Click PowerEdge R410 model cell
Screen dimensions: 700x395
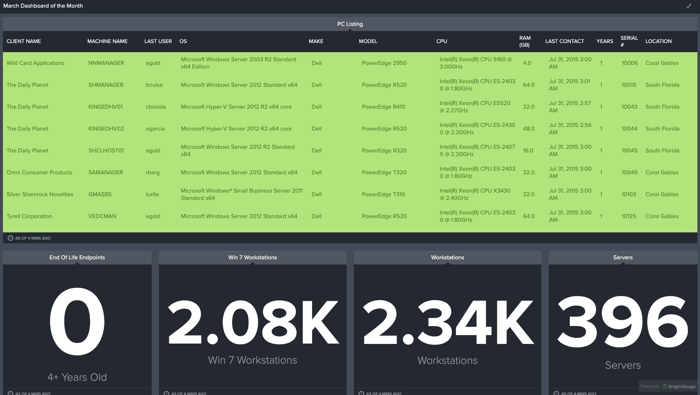tap(383, 107)
